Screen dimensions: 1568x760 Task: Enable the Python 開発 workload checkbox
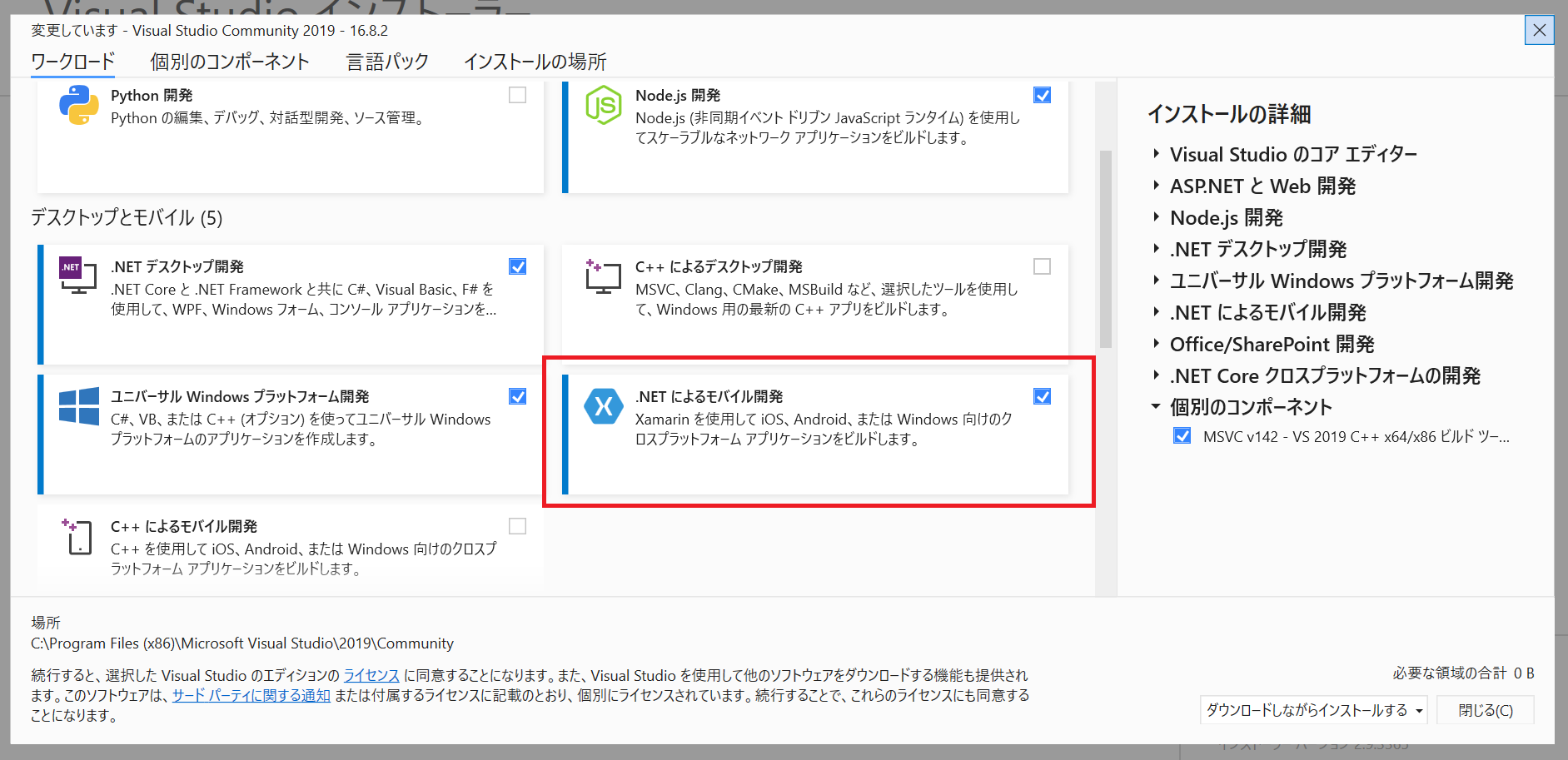click(518, 95)
